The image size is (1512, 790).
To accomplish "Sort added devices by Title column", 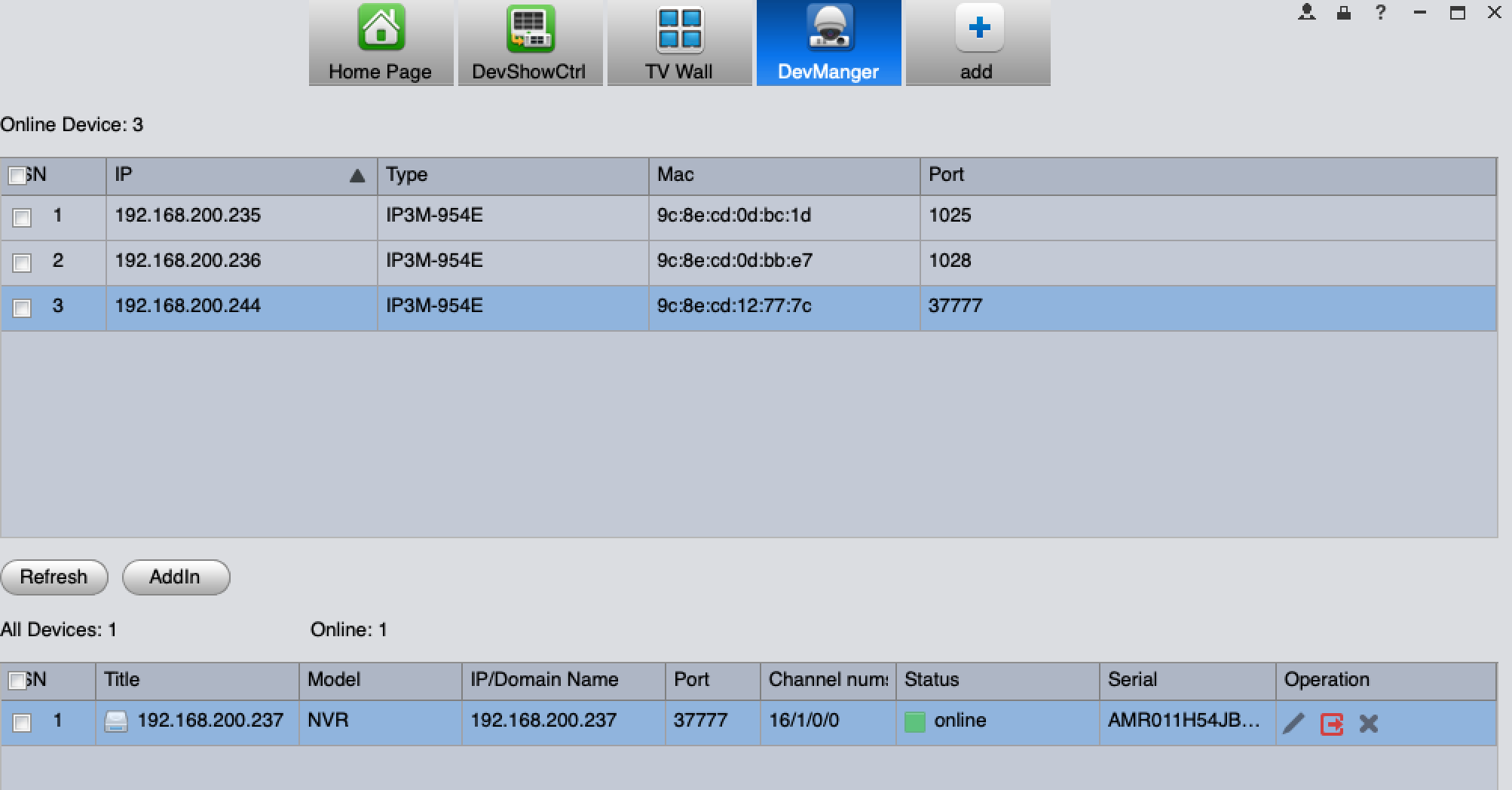I will (197, 681).
